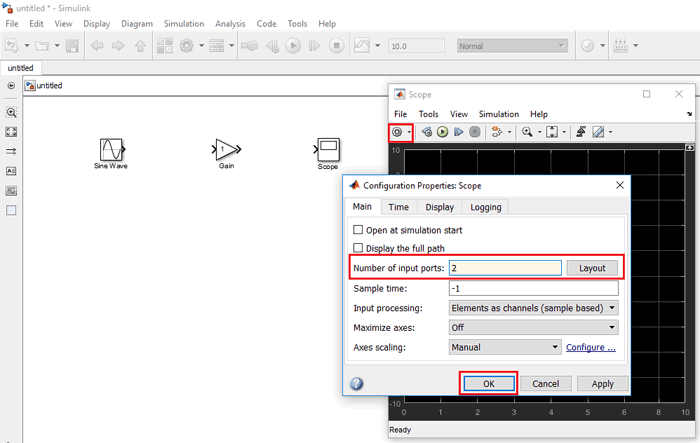Open Simulation menu in Simulink menu bar
This screenshot has height=443, width=700.
click(184, 24)
